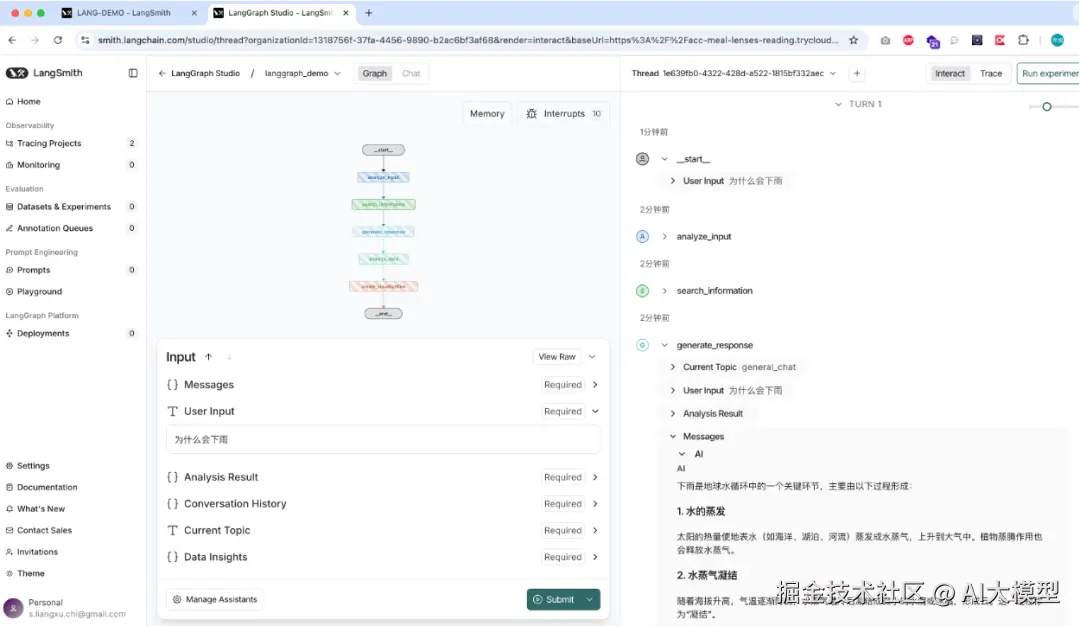
Task: Switch to Trace mode
Action: click(x=990, y=73)
